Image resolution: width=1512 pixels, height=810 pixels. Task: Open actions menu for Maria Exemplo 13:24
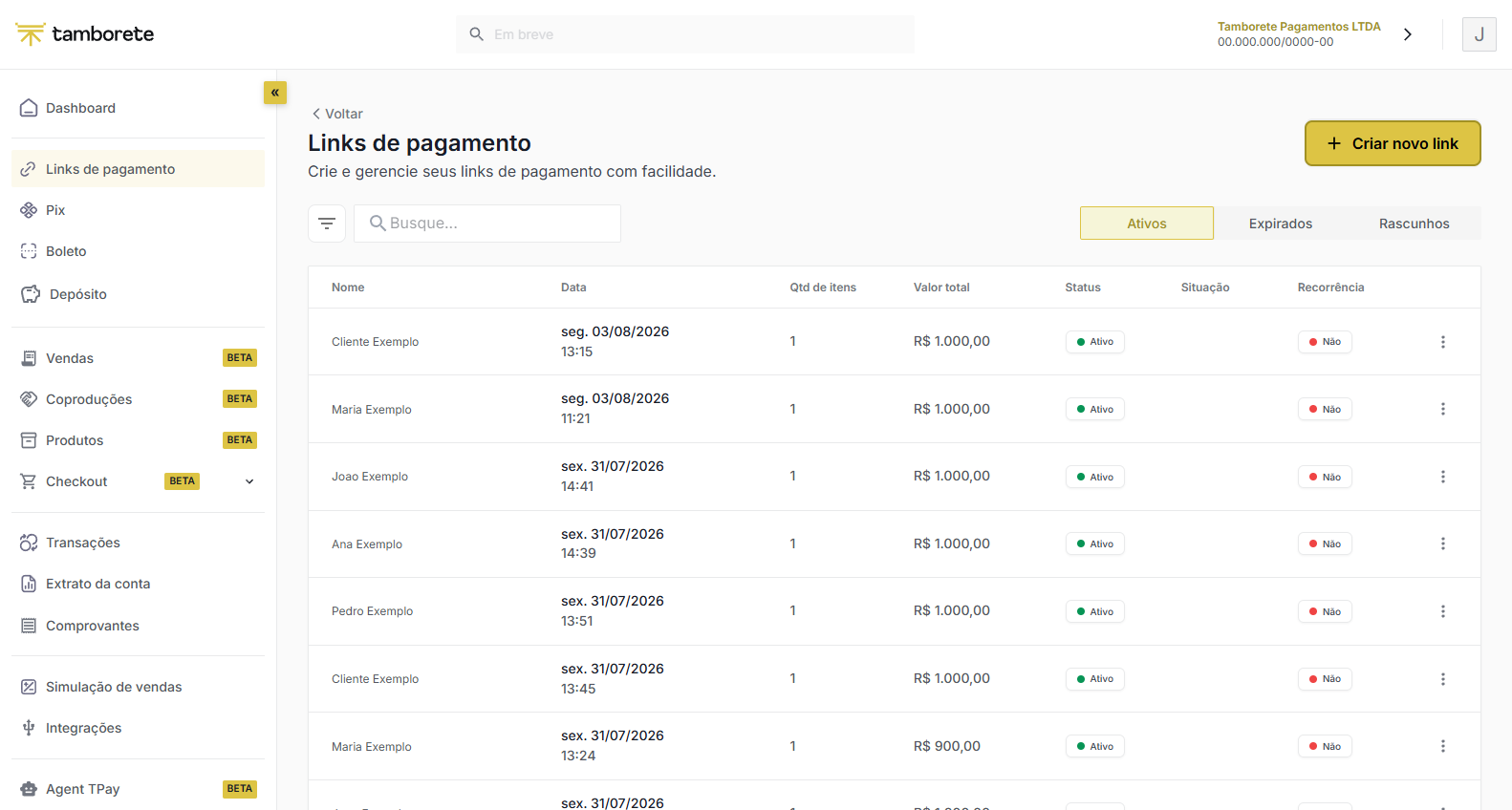pyautogui.click(x=1443, y=746)
